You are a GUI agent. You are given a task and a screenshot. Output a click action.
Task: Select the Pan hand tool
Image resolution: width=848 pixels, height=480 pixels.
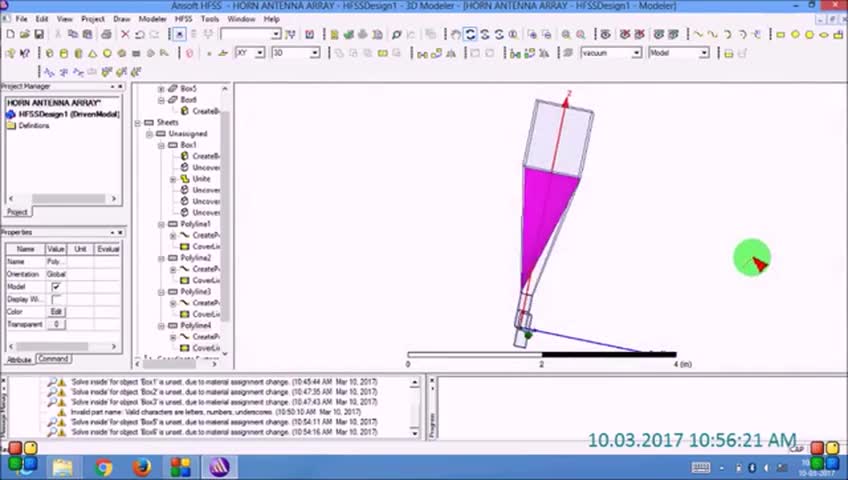pyautogui.click(x=455, y=35)
